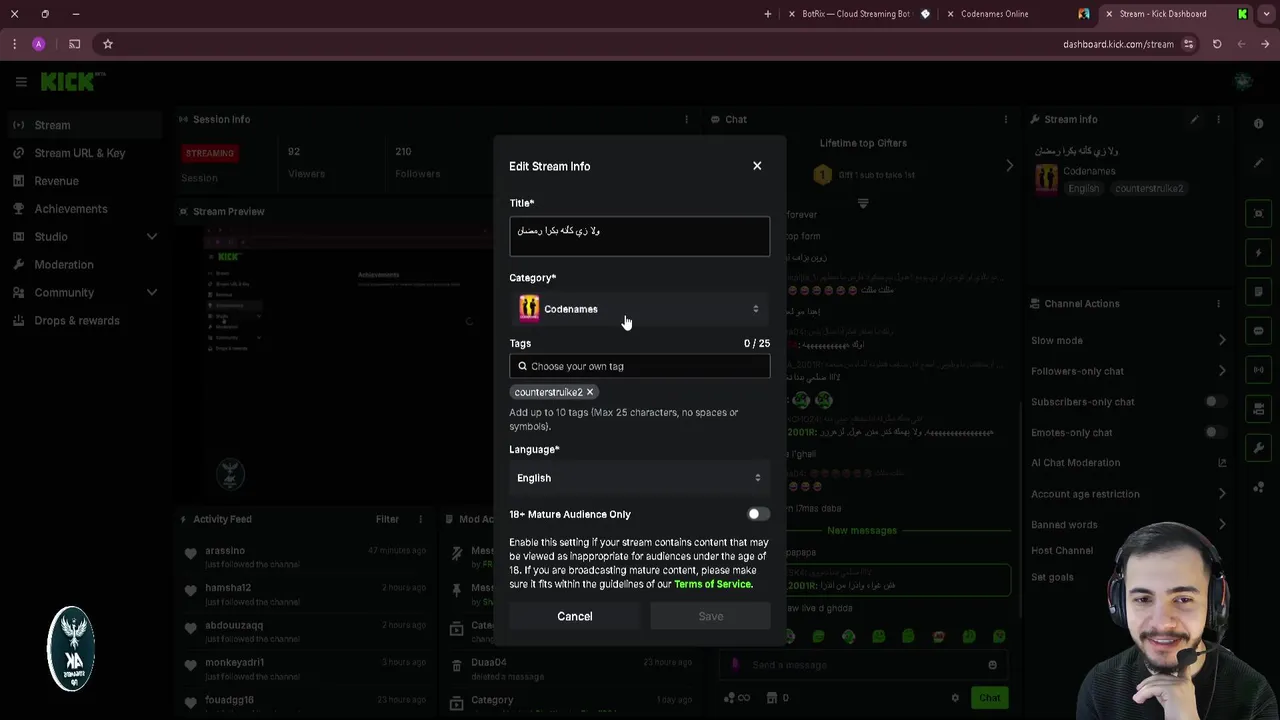Click the green Chat send button
Viewport: 1280px width, 720px height.
click(989, 698)
